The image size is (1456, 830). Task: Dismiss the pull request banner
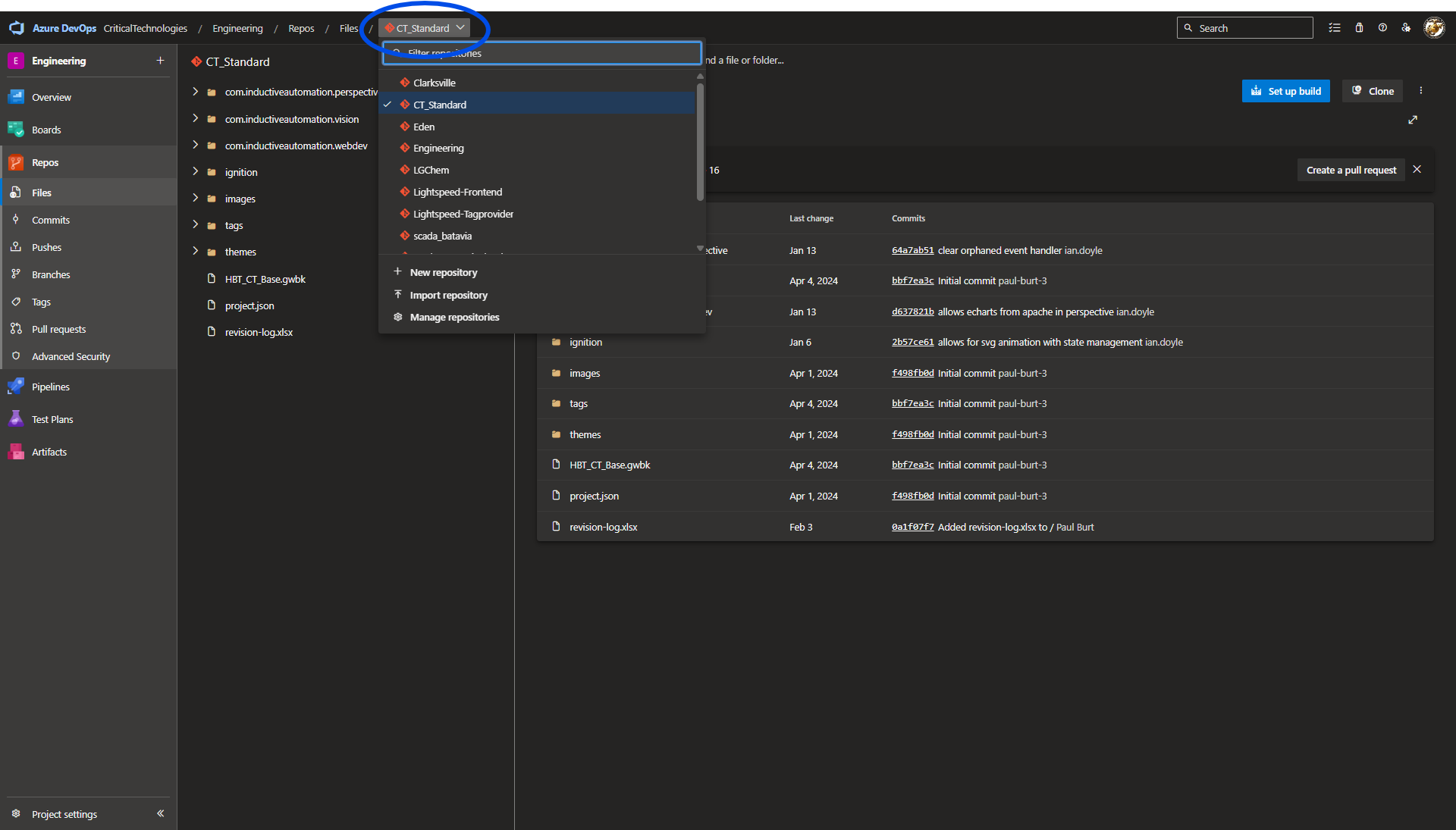click(x=1417, y=170)
